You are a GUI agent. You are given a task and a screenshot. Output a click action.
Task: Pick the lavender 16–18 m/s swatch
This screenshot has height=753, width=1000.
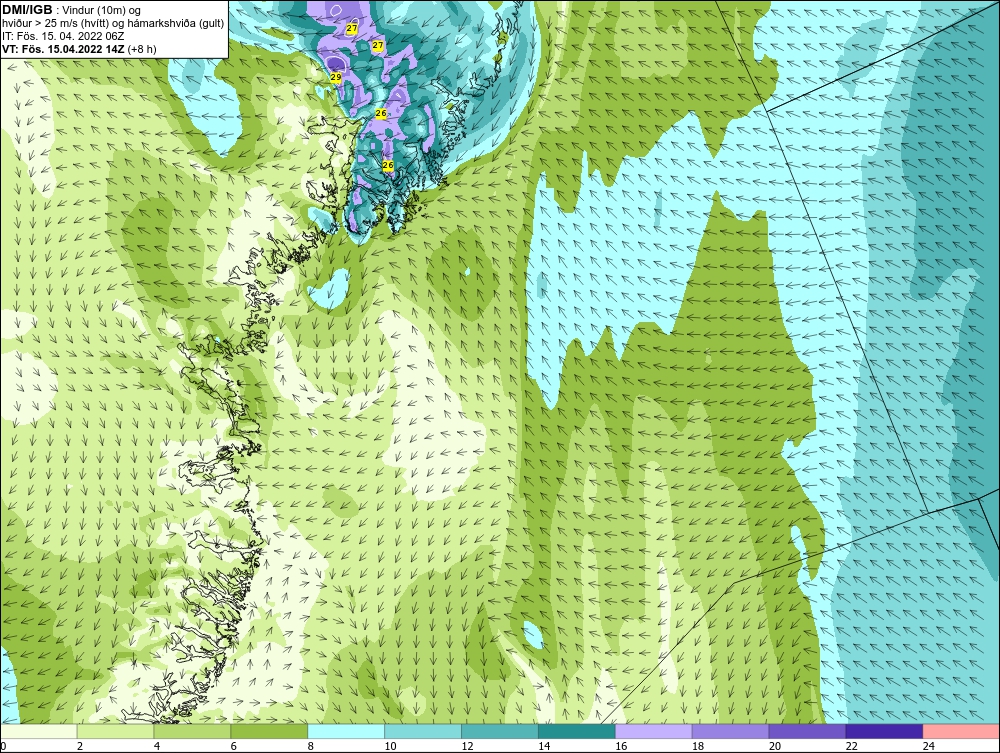[654, 731]
